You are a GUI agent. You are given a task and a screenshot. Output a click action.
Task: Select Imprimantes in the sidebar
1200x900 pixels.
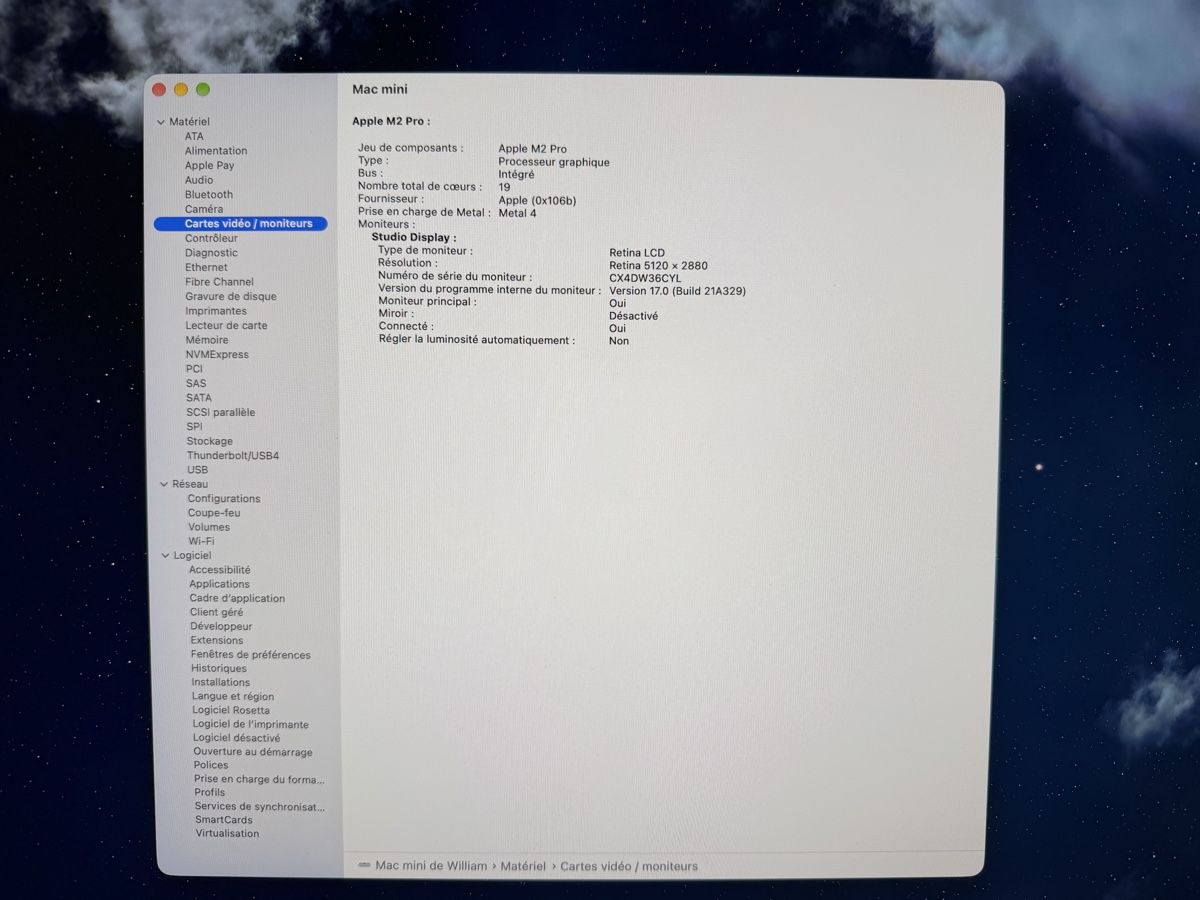[x=216, y=311]
